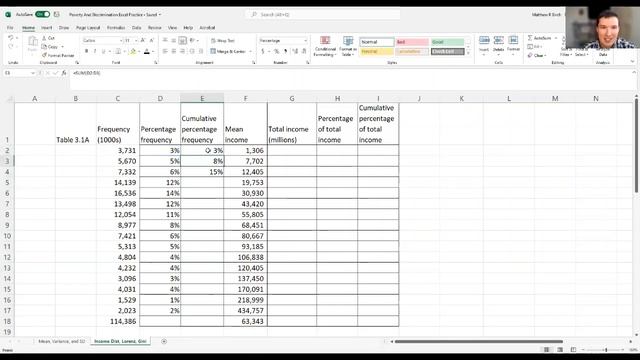
Task: Expand the fill color dropdown arrow
Action: pyautogui.click(x=139, y=51)
